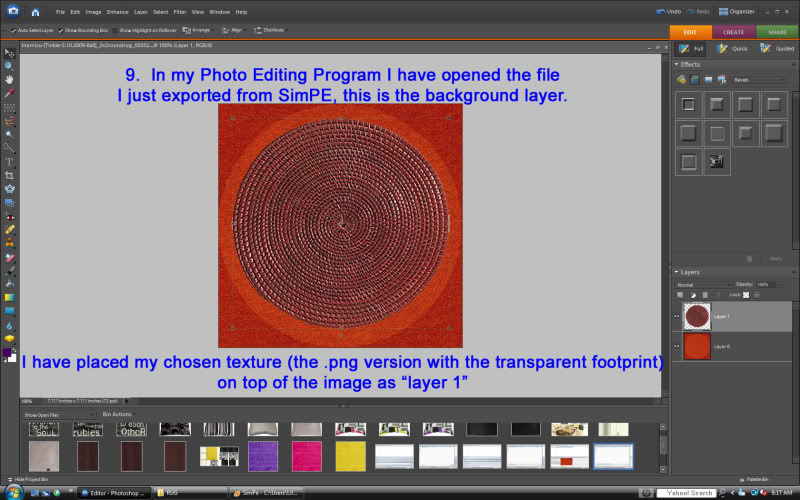This screenshot has width=800, height=500.
Task: Click the Photo Effects icon in Effects
Action: pyautogui.click(x=708, y=80)
